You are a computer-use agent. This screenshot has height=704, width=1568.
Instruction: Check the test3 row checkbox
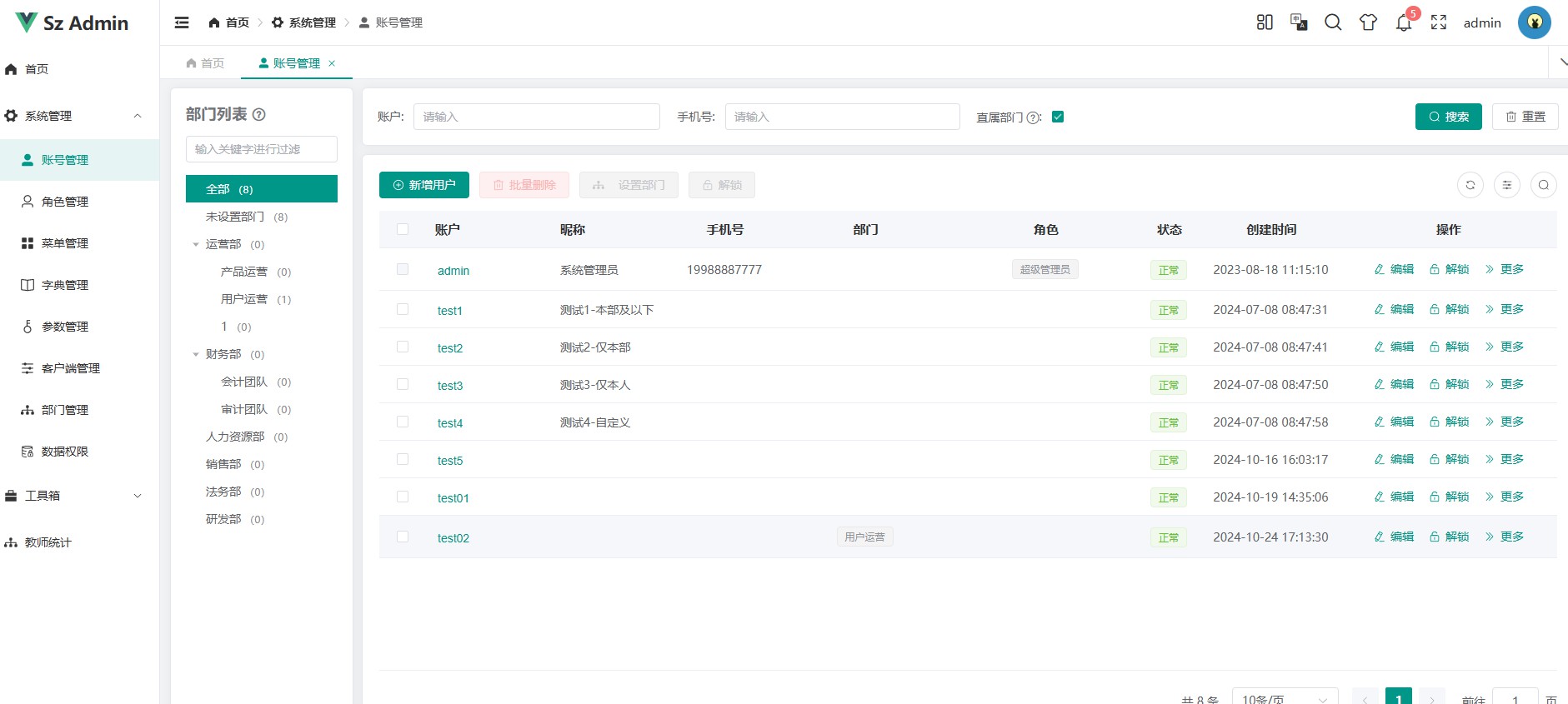coord(403,384)
